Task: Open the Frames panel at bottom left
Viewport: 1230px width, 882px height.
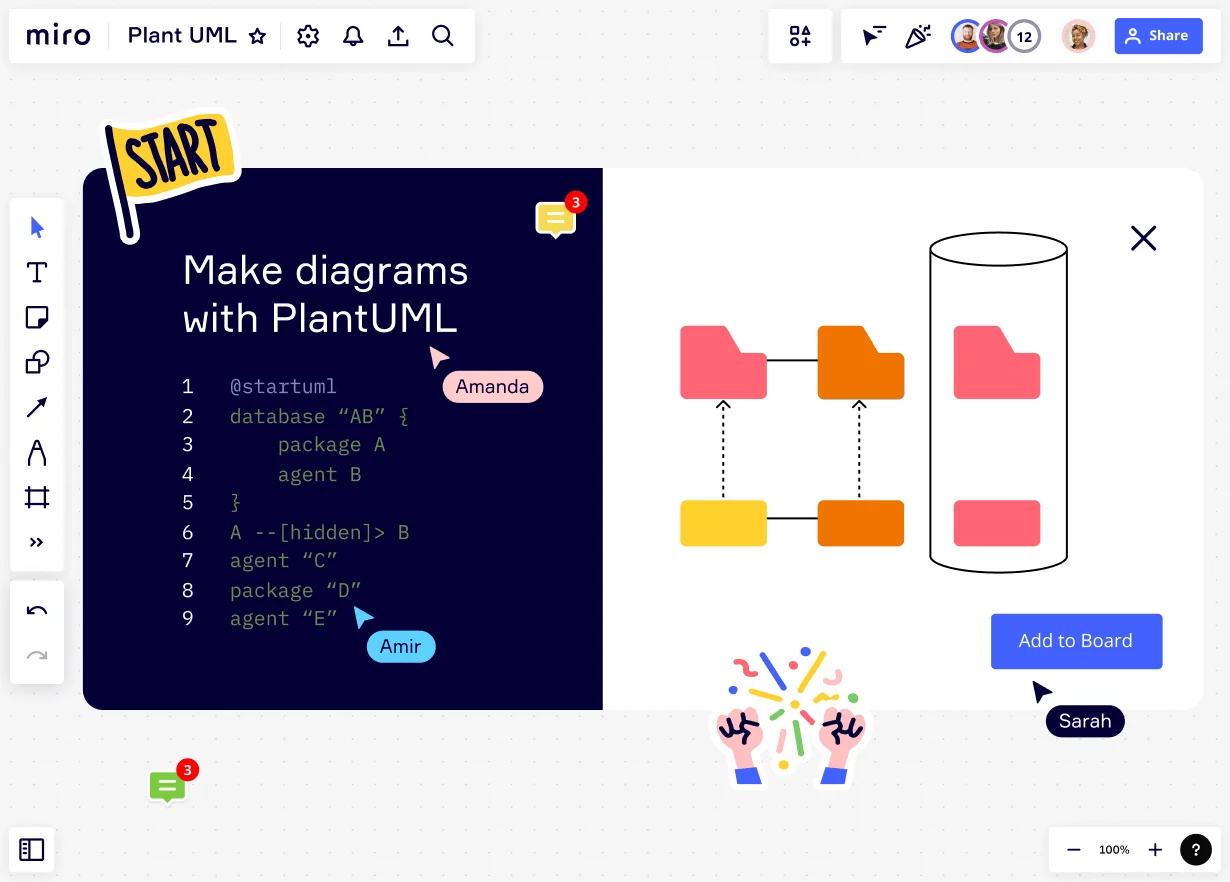Action: point(32,849)
